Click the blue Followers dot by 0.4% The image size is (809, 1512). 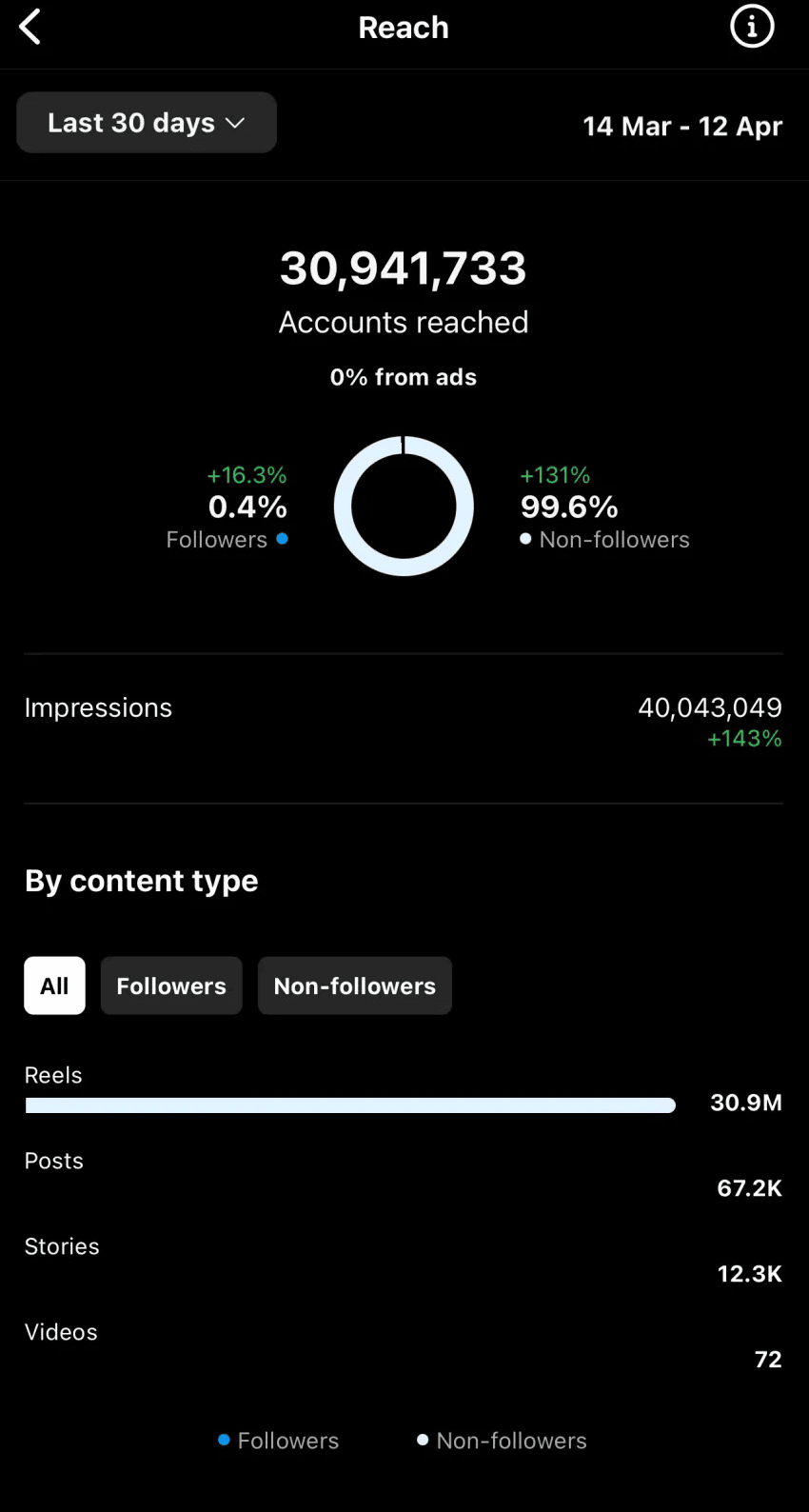282,539
